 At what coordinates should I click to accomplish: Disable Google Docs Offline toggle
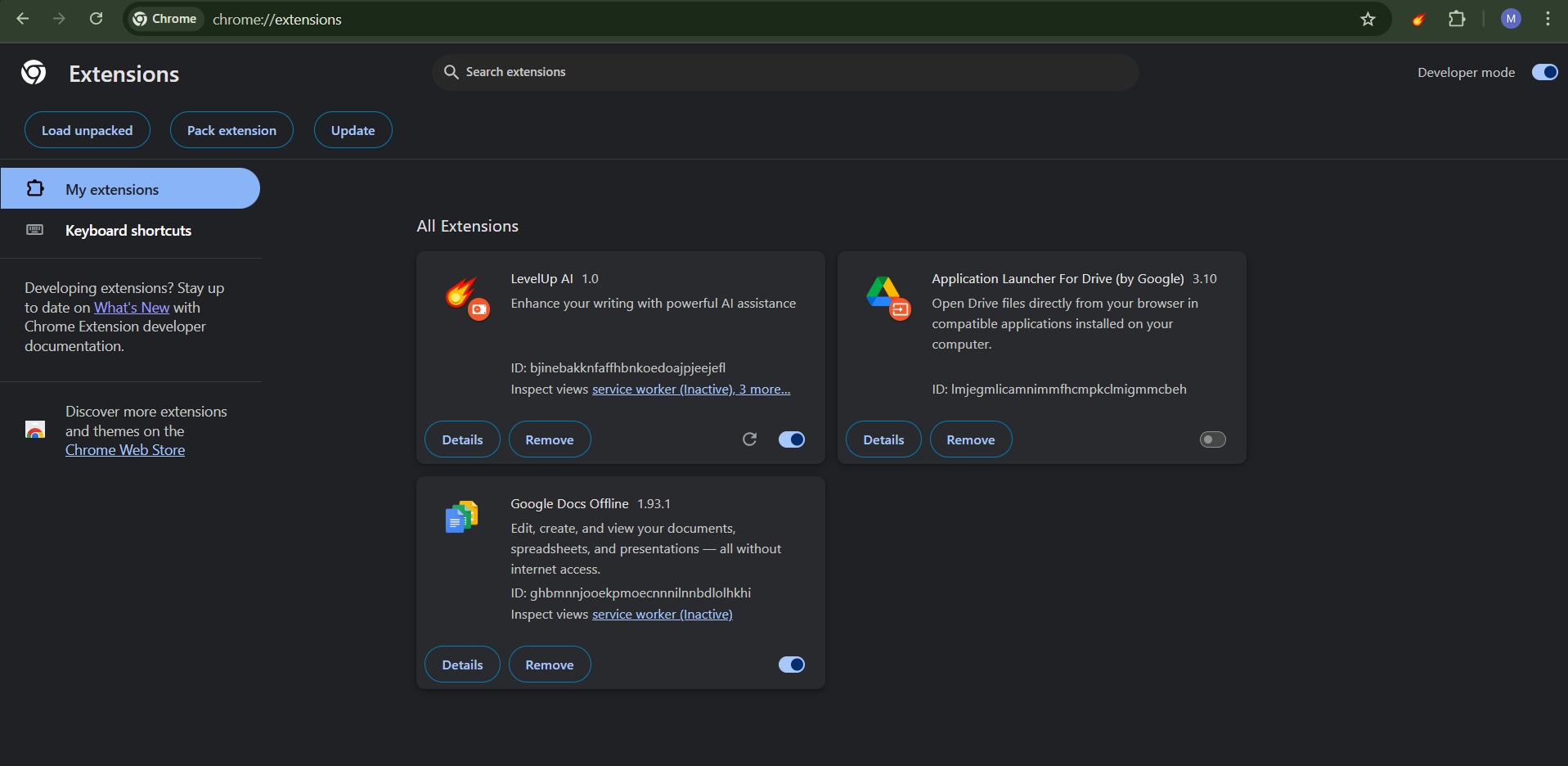[x=792, y=665]
